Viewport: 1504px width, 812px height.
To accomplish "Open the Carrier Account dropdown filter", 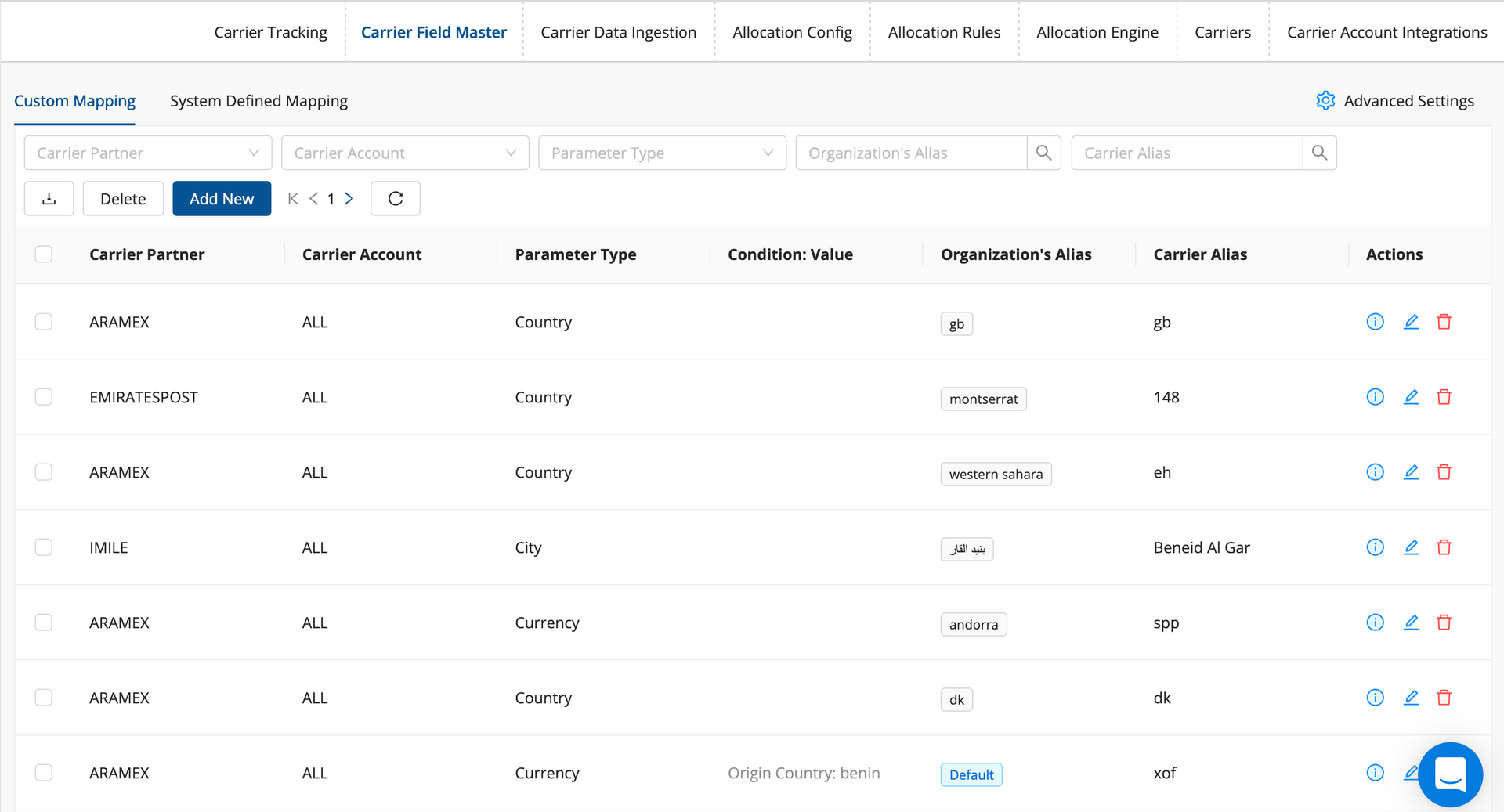I will (405, 153).
